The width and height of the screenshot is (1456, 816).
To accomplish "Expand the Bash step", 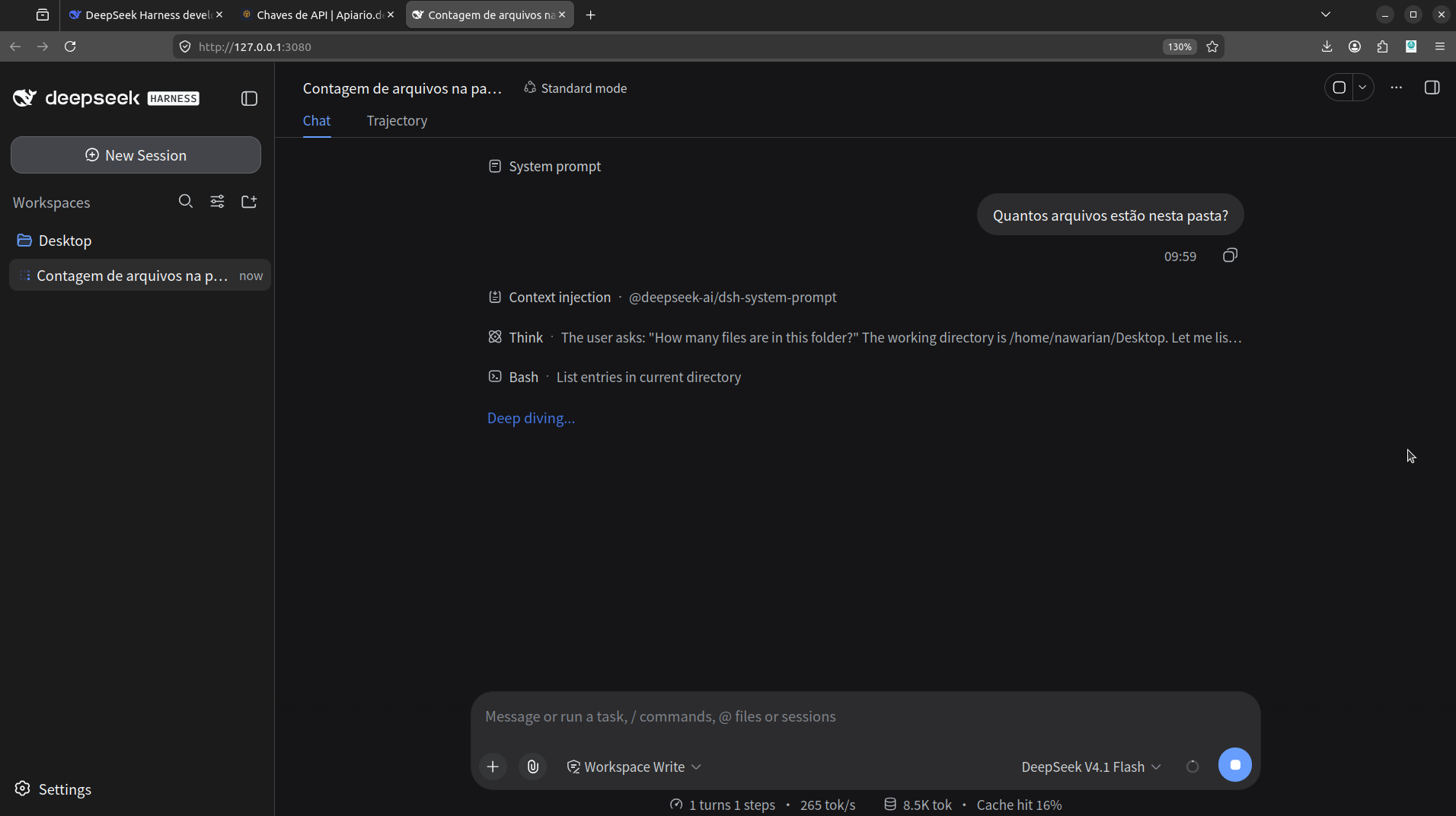I will click(x=615, y=378).
